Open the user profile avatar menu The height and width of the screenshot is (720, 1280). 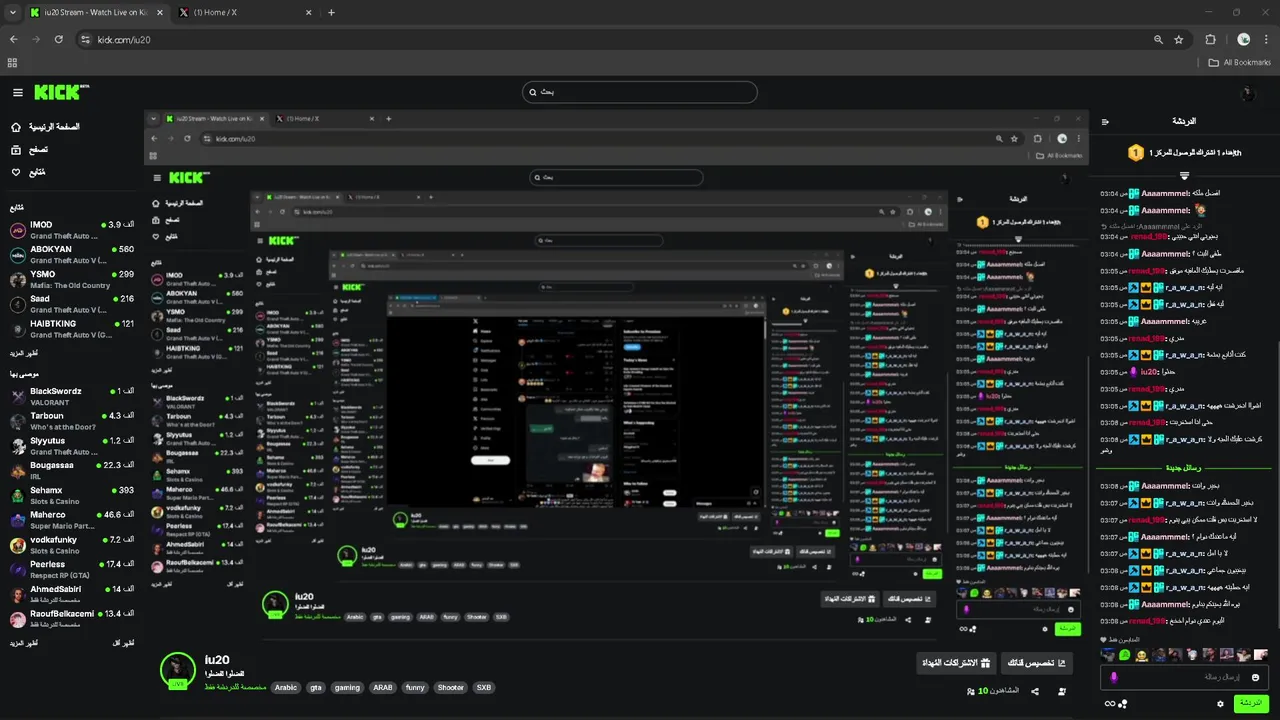pyautogui.click(x=1246, y=93)
